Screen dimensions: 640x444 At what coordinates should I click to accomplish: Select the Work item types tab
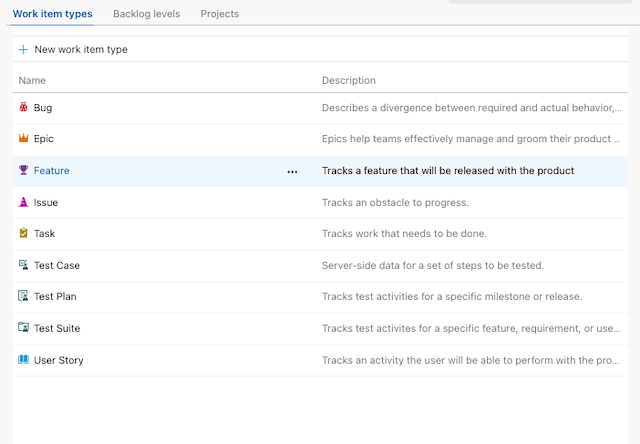[52, 14]
